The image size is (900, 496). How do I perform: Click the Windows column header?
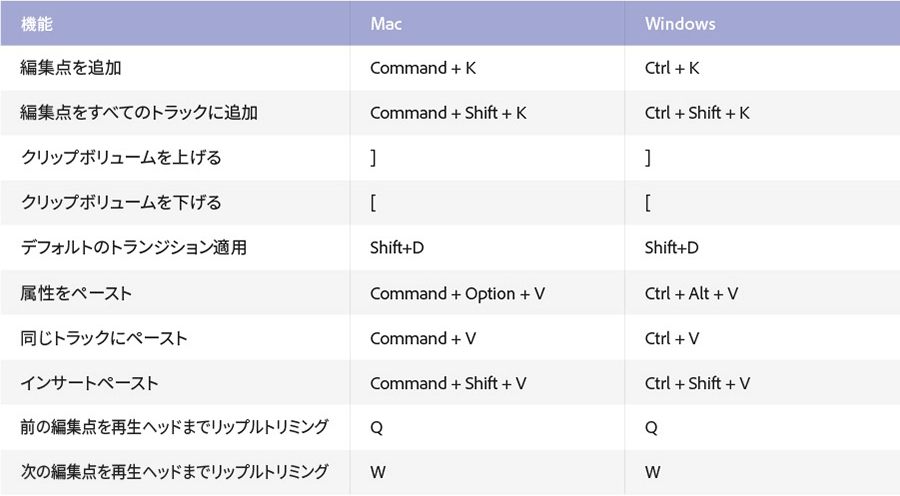pyautogui.click(x=678, y=23)
